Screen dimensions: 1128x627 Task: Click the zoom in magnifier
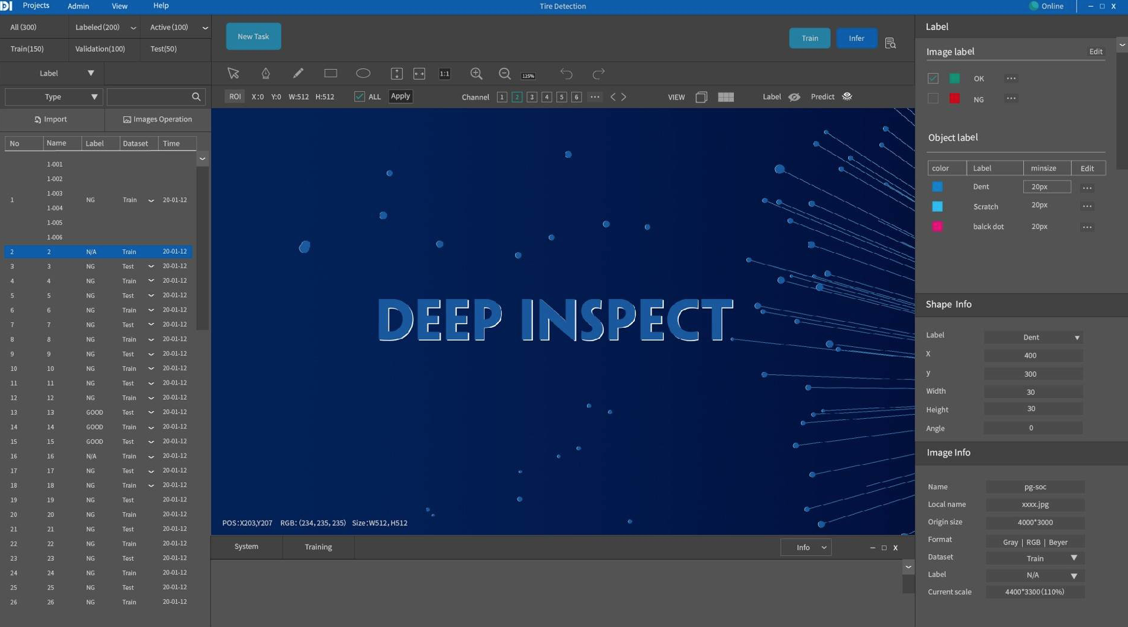tap(476, 73)
